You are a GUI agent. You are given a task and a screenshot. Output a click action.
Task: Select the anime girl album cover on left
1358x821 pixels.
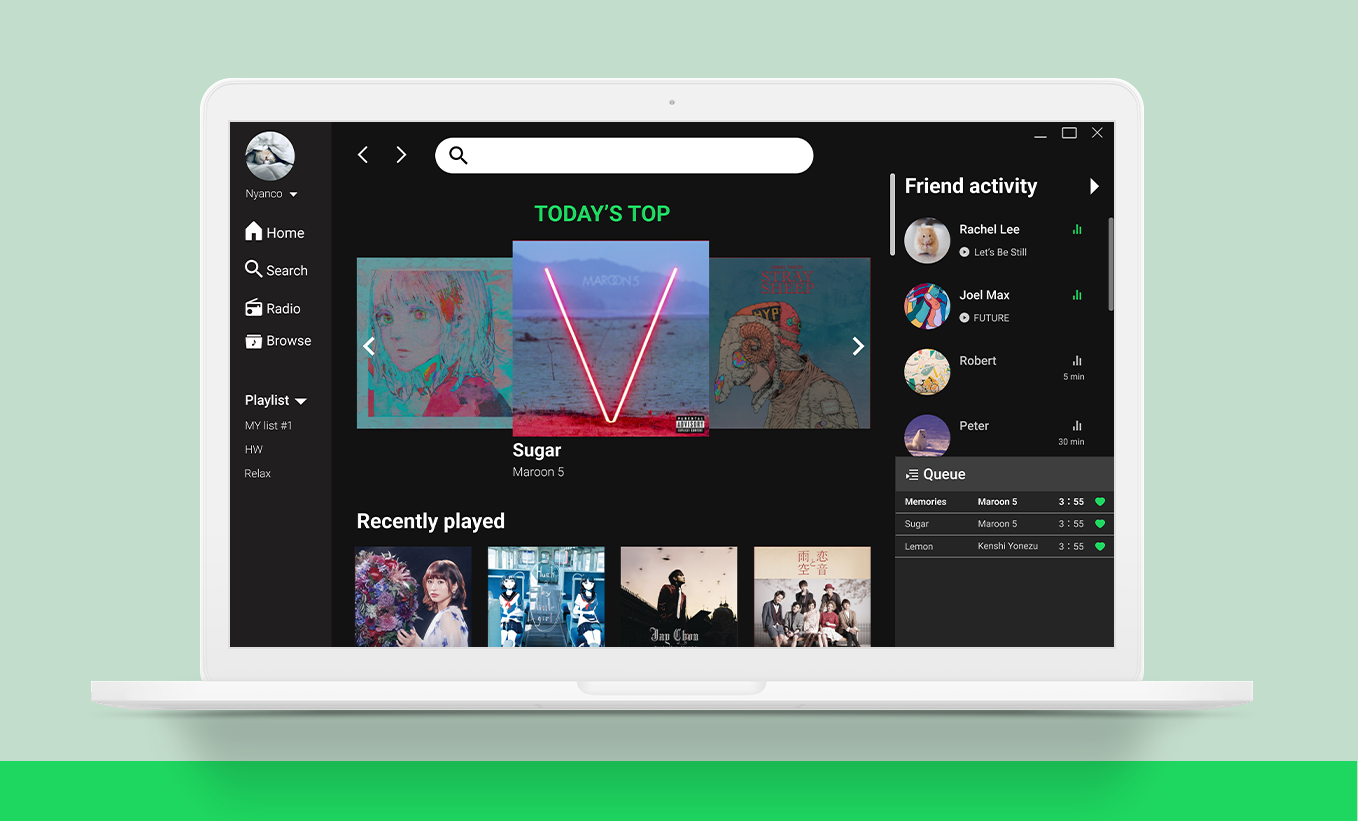pyautogui.click(x=435, y=343)
